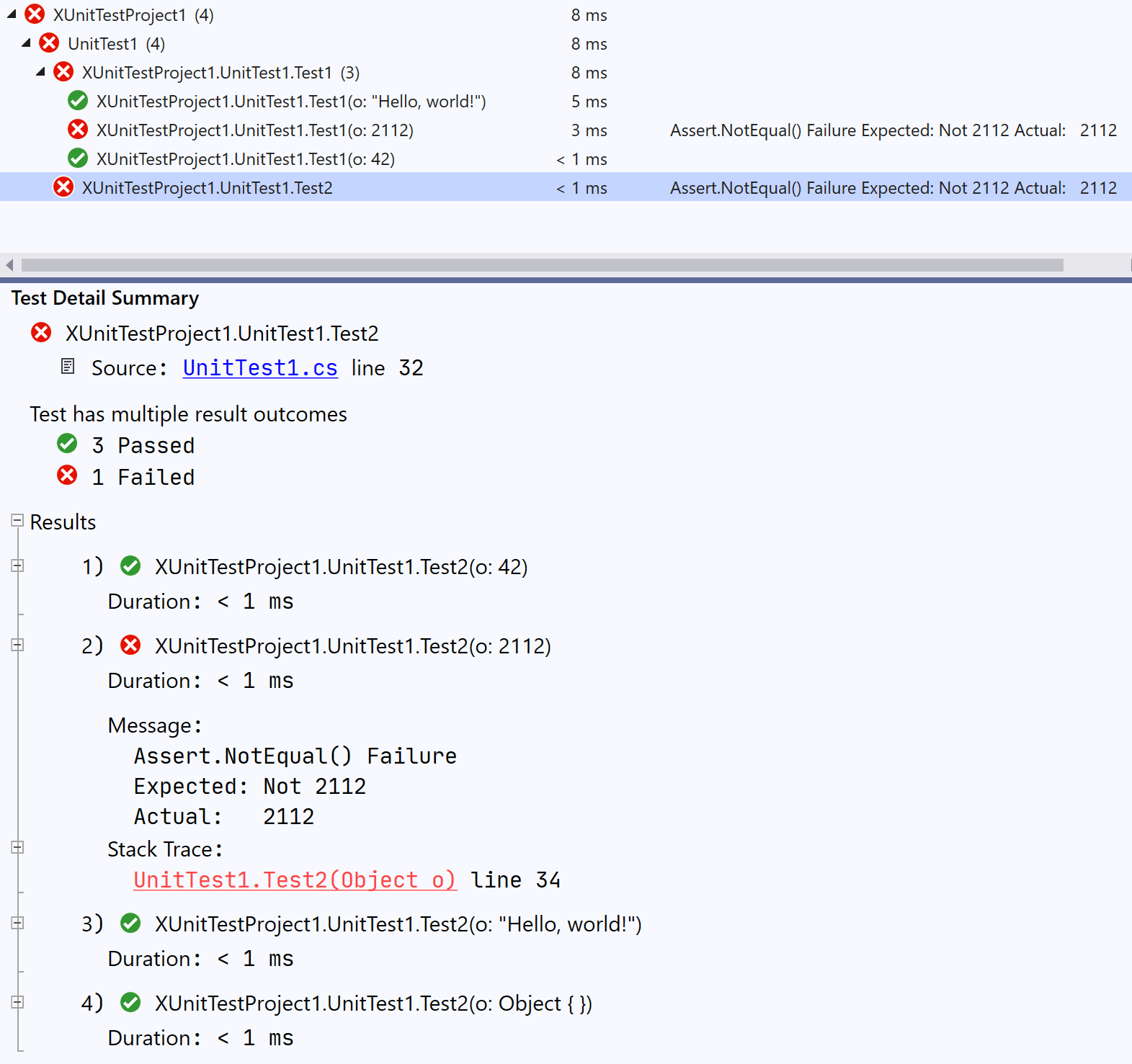This screenshot has width=1132, height=1064.
Task: Select the UnitTest1 (4) tree row
Action: pos(566,43)
